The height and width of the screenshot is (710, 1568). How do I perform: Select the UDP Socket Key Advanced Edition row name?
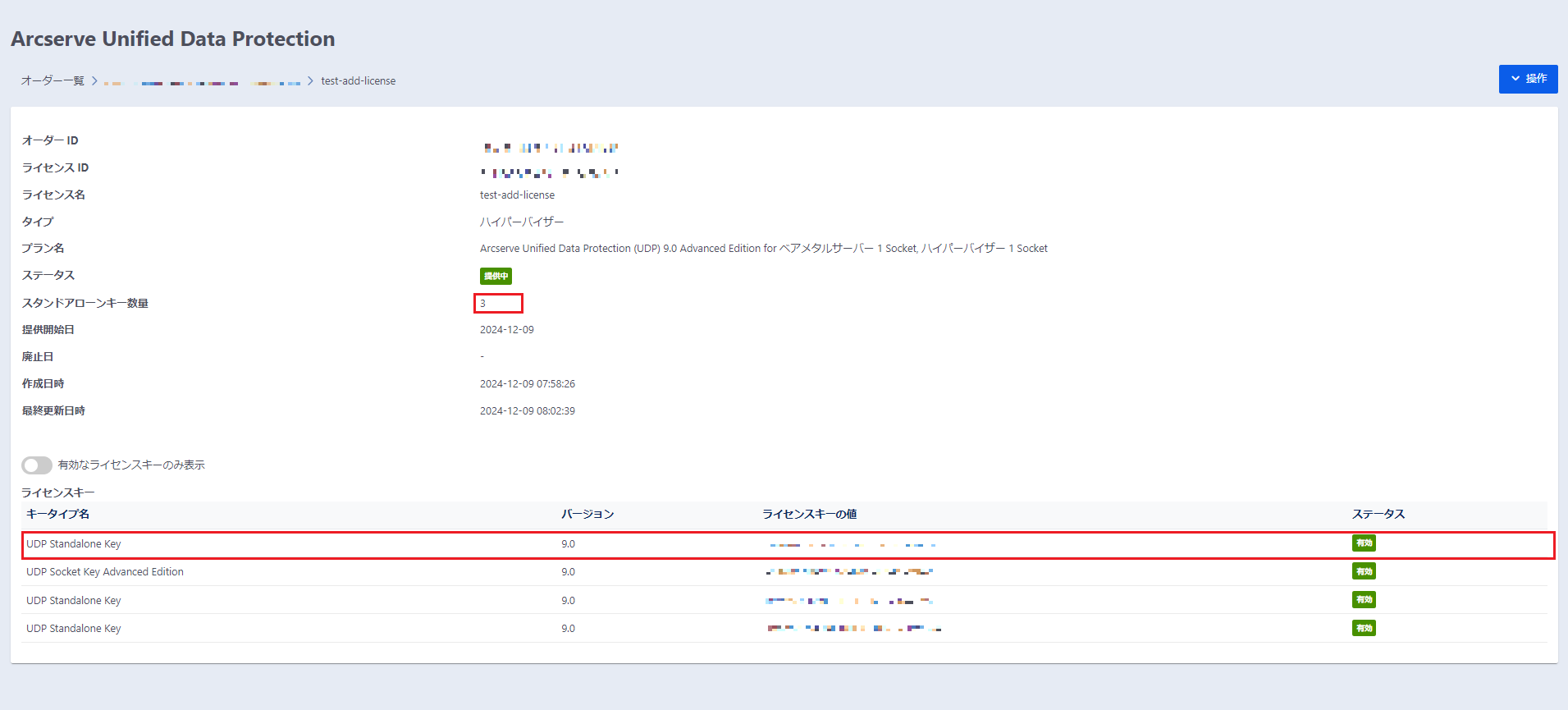[105, 572]
